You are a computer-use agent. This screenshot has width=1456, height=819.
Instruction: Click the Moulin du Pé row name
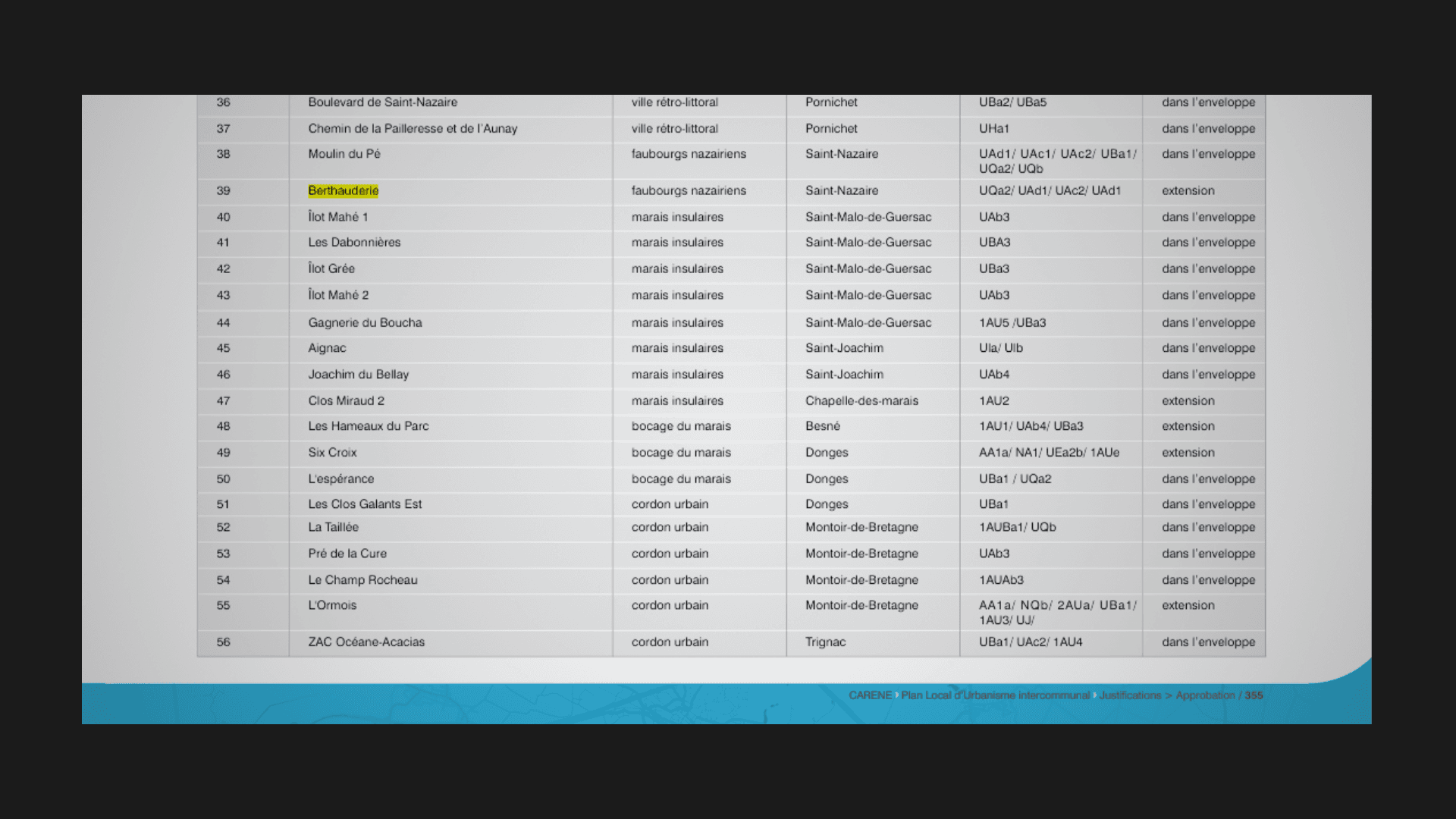tap(344, 154)
